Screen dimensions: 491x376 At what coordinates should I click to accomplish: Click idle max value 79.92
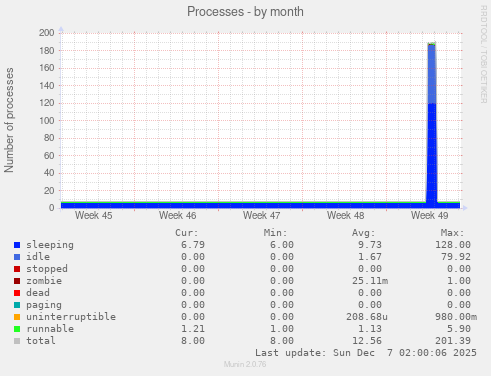[456, 257]
